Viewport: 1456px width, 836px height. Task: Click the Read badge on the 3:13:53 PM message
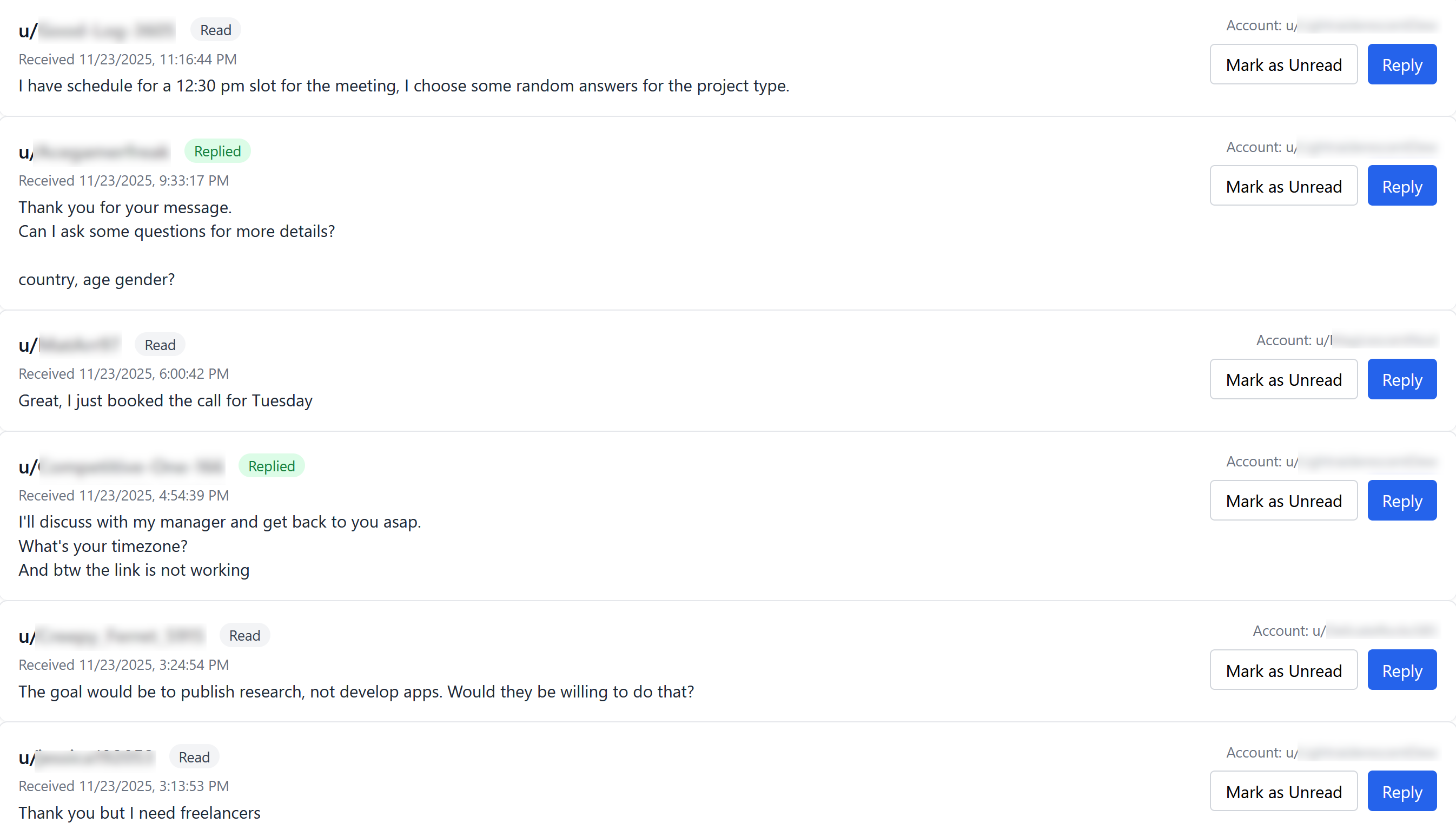(x=194, y=757)
